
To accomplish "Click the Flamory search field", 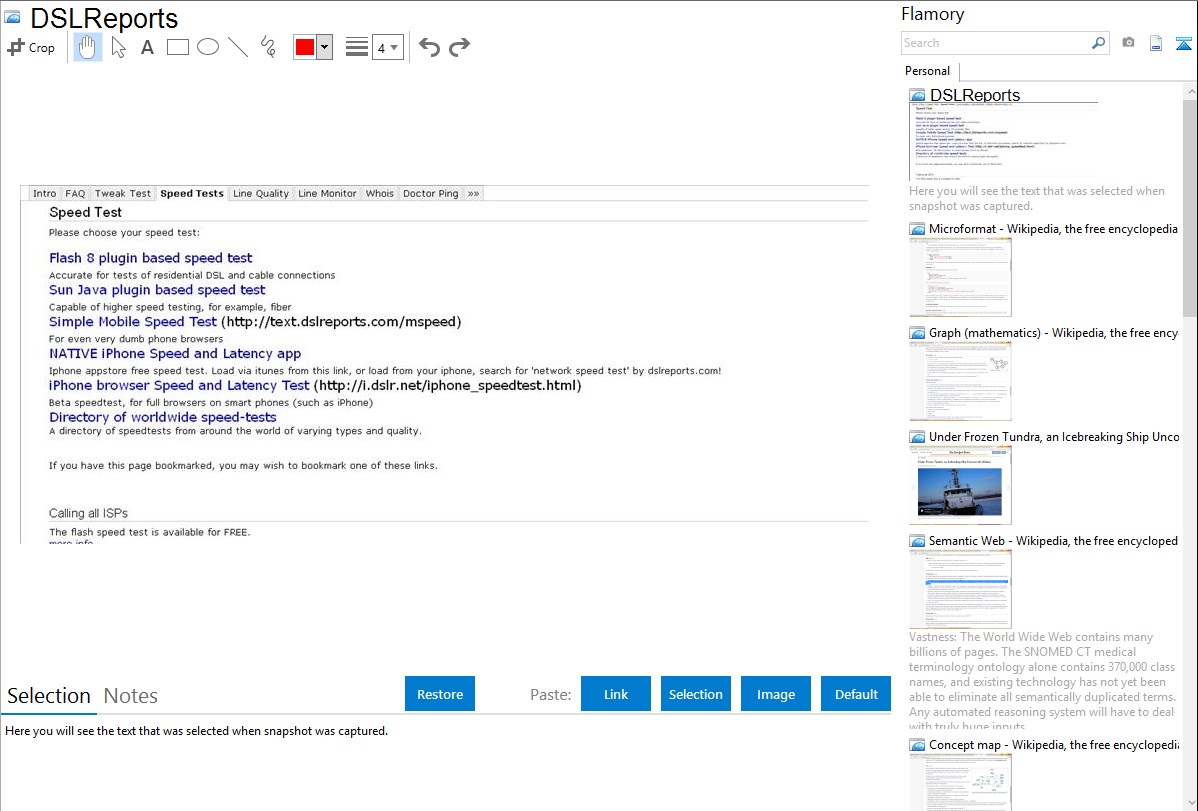I will point(996,43).
